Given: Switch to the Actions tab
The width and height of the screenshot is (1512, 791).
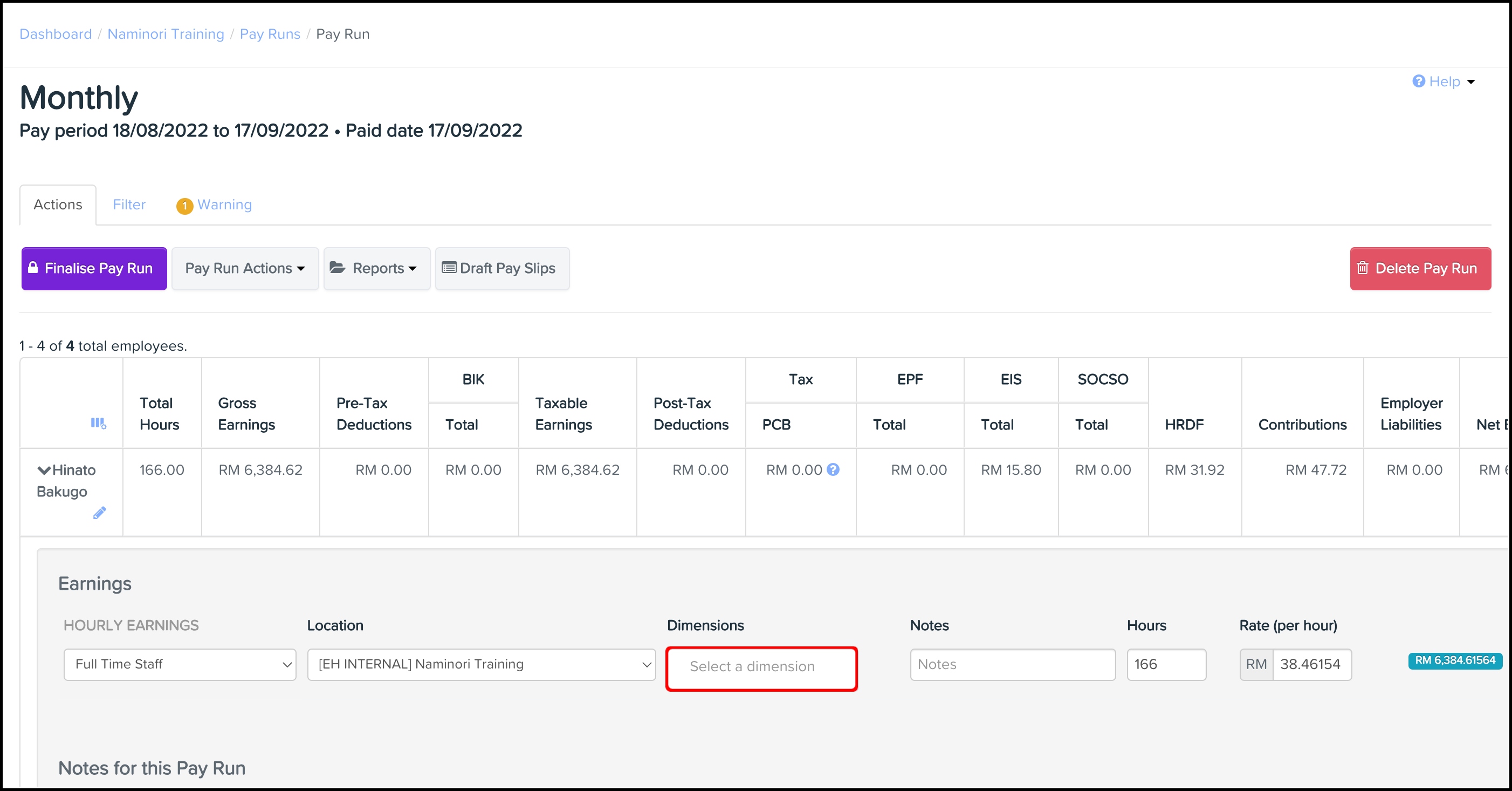Looking at the screenshot, I should click(58, 205).
